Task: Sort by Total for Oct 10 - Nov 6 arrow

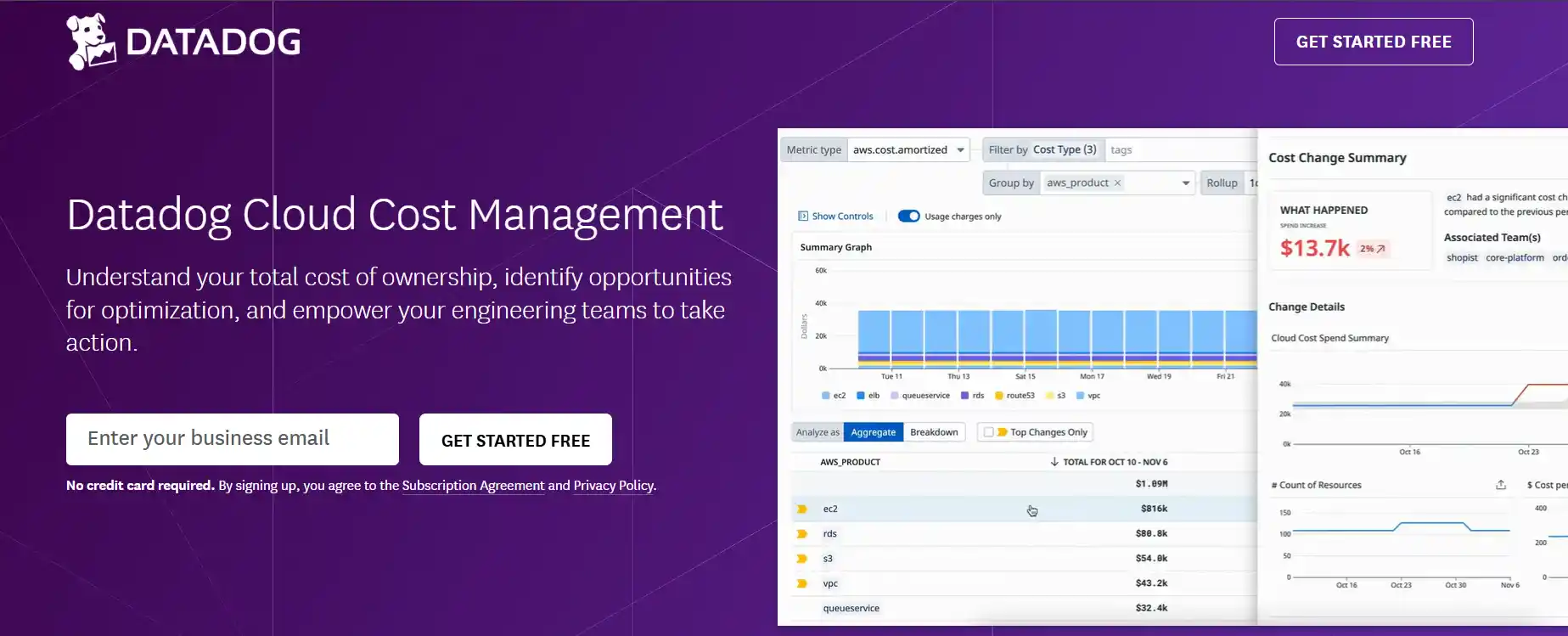Action: pyautogui.click(x=1054, y=462)
